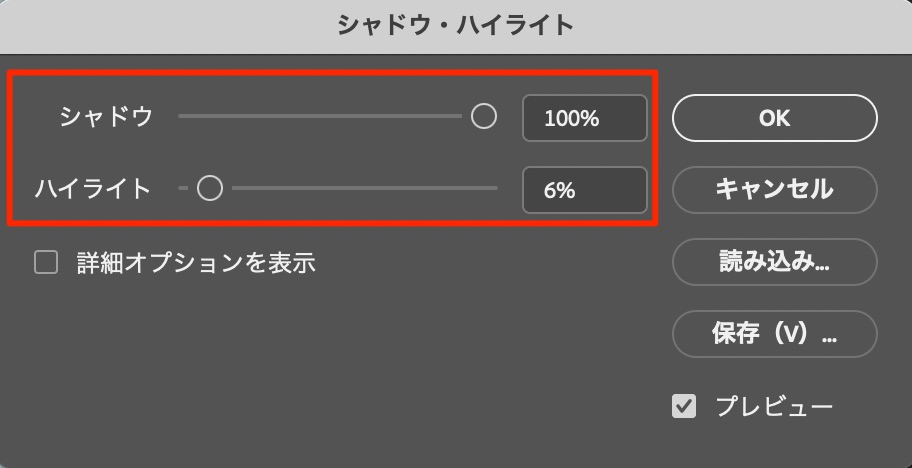This screenshot has width=912, height=468.
Task: Click the left end of シャドウ slider track
Action: 182,117
